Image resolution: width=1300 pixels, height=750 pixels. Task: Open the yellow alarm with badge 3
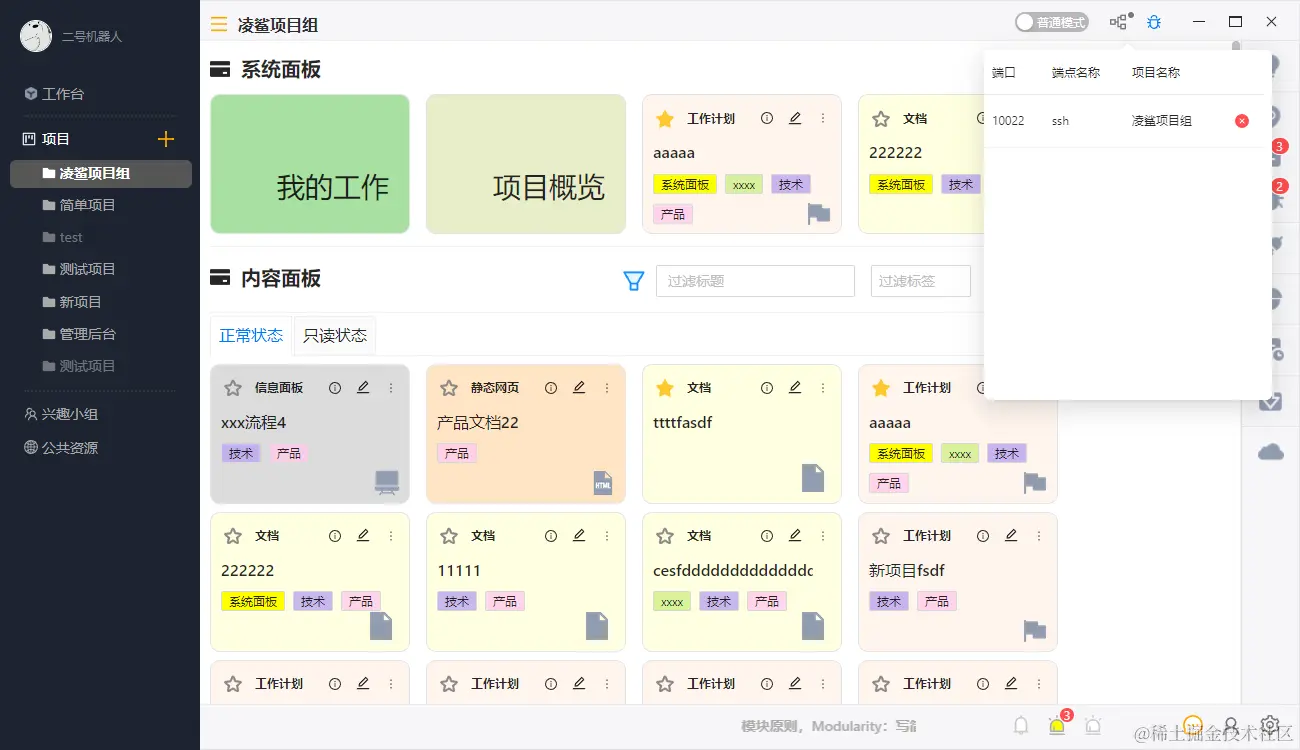click(1057, 725)
